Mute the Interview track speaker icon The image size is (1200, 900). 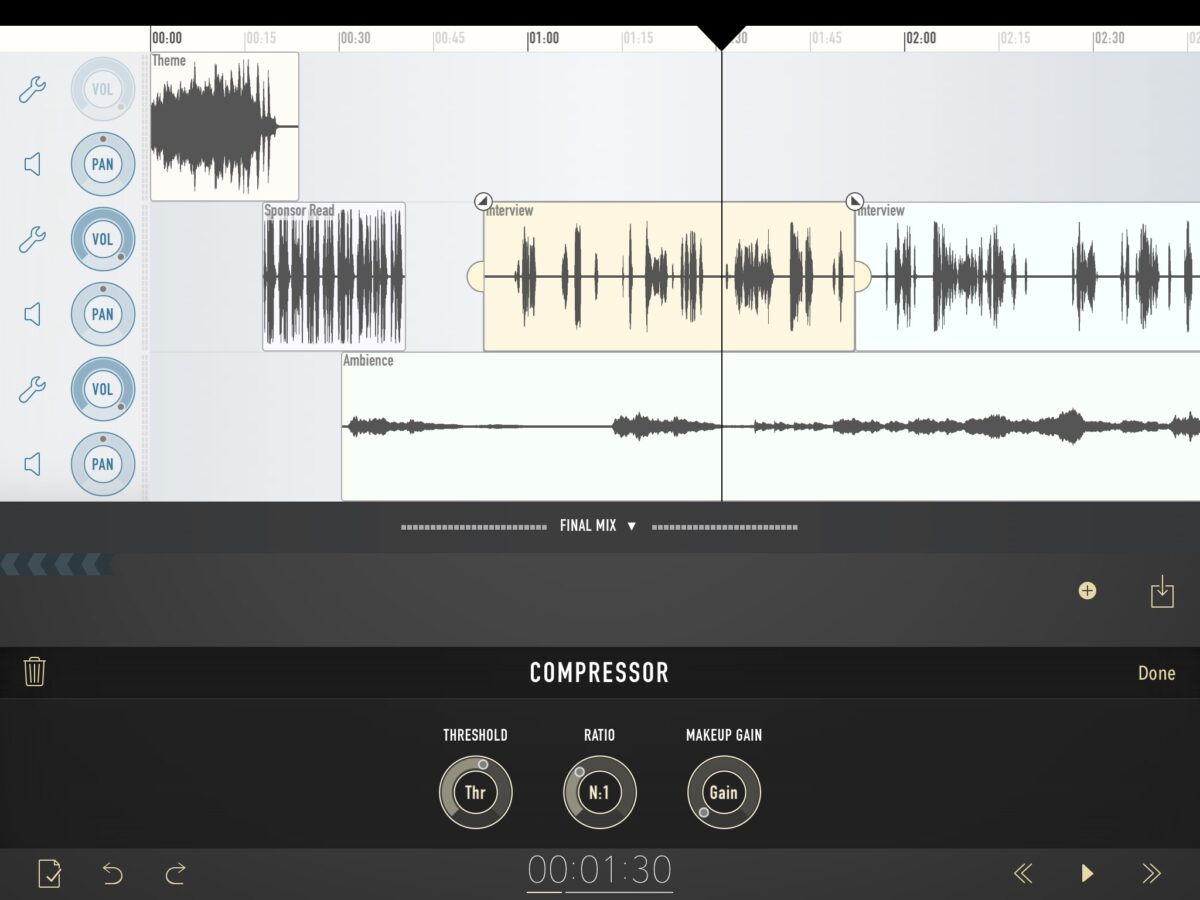[x=32, y=314]
